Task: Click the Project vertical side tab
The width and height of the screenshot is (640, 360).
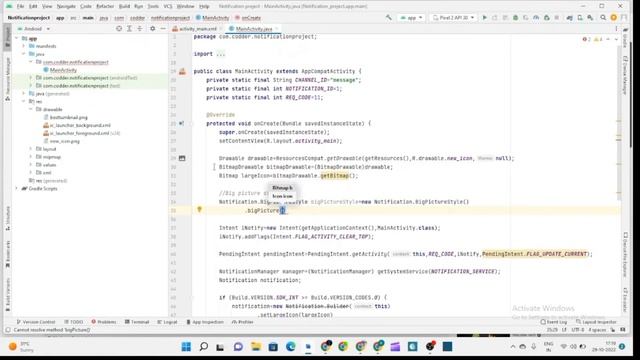Action: 7,37
